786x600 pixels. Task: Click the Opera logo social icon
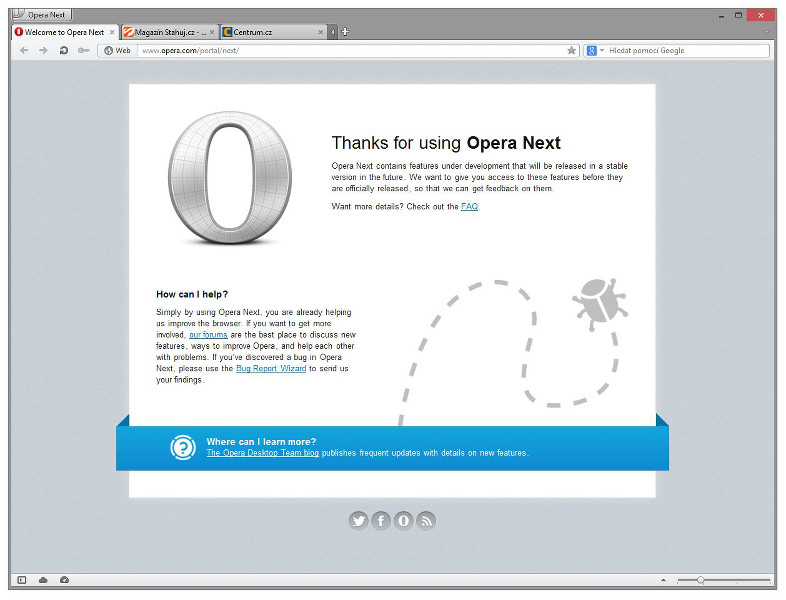pos(404,521)
